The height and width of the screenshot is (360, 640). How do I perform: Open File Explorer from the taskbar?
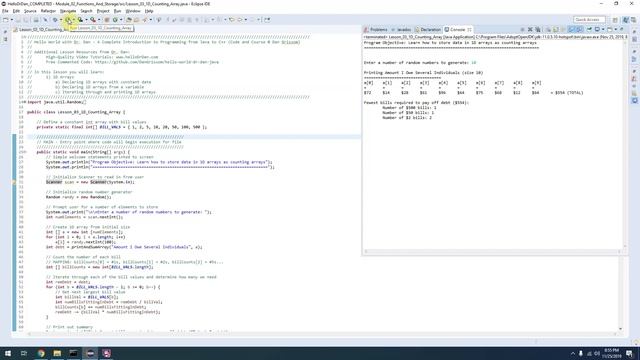[x=57, y=353]
